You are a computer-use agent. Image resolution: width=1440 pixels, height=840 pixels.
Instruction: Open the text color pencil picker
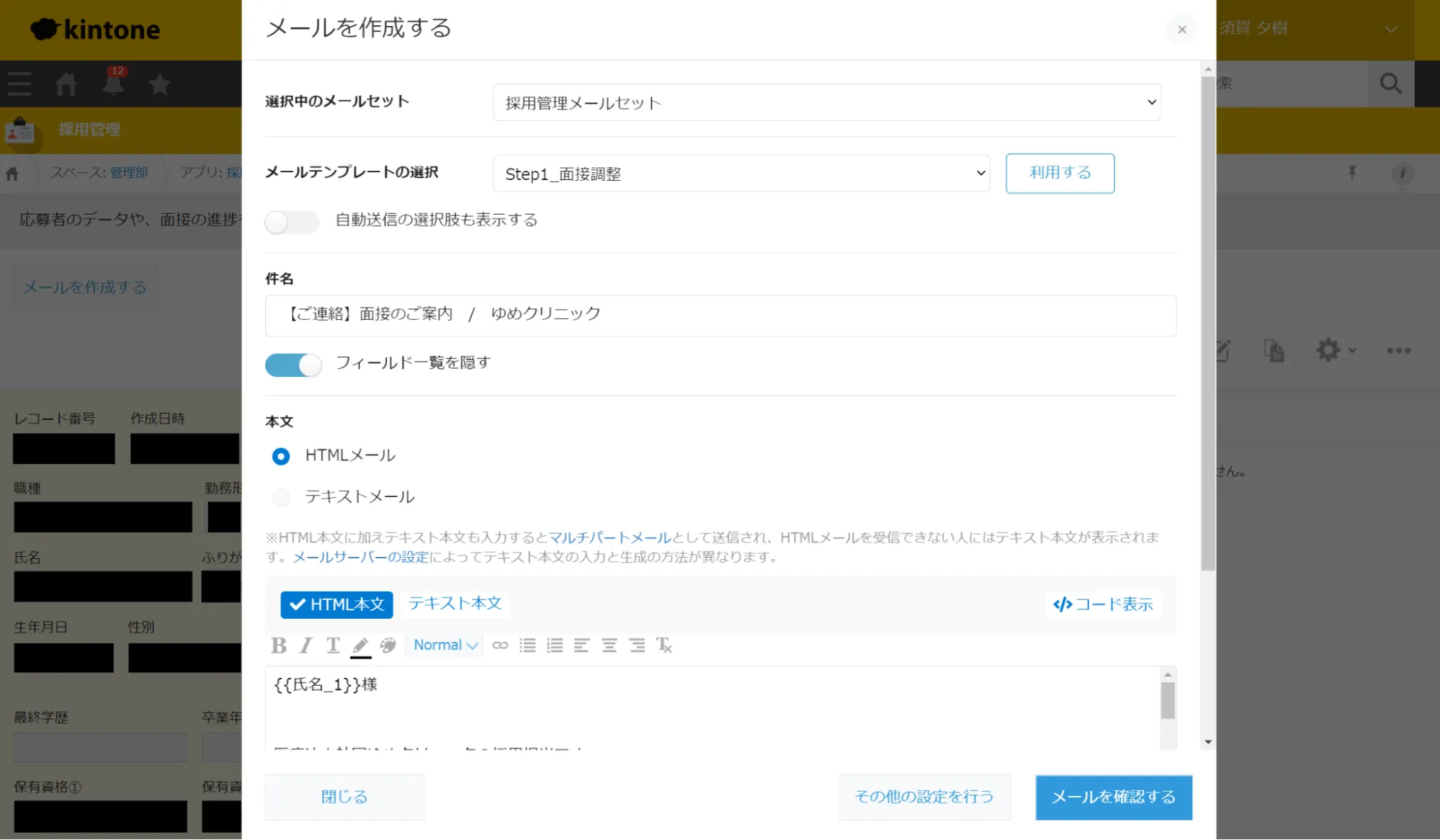361,645
